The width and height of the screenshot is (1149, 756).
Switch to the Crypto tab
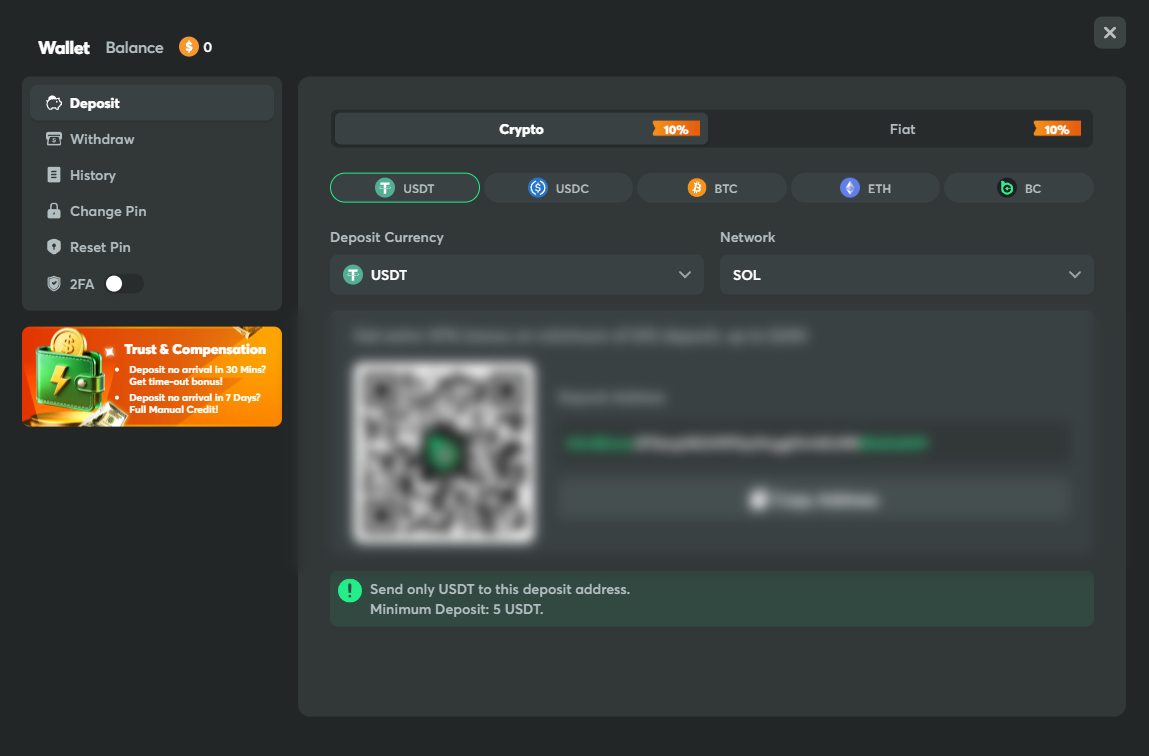tap(521, 129)
